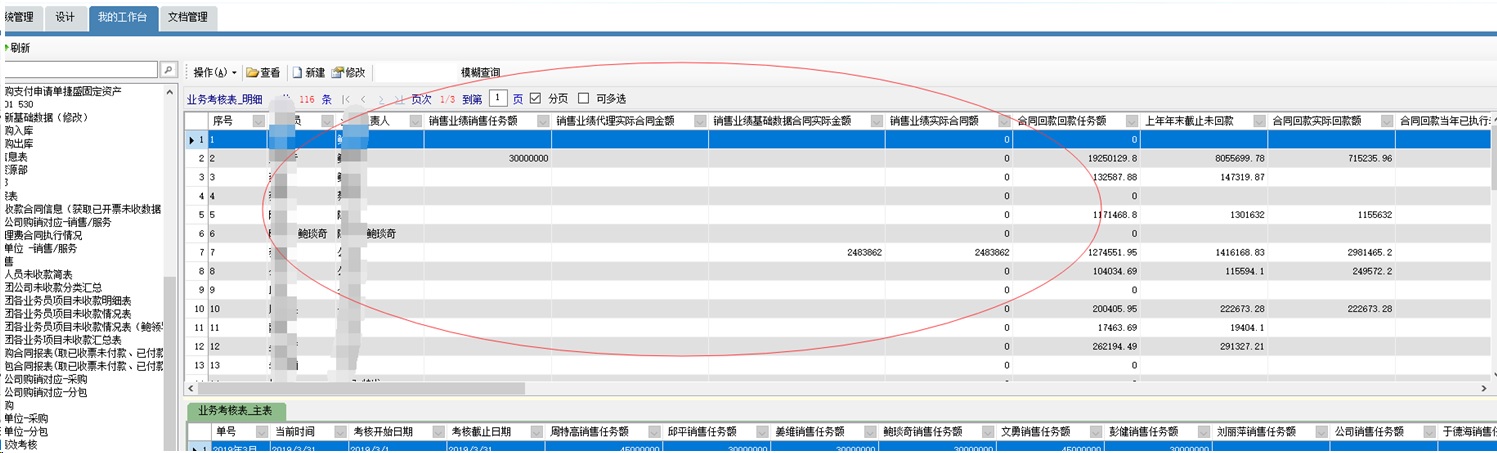The width and height of the screenshot is (1497, 453).
Task: Click the 修改 edit icon
Action: pos(338,73)
